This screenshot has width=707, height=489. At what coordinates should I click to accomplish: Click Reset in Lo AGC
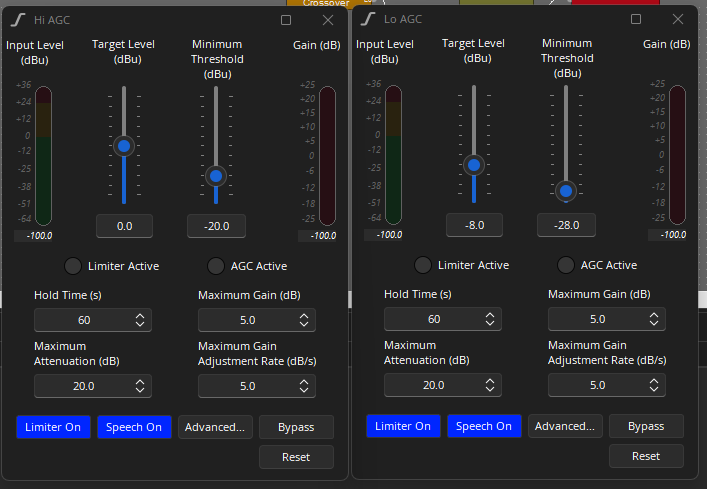tap(646, 456)
